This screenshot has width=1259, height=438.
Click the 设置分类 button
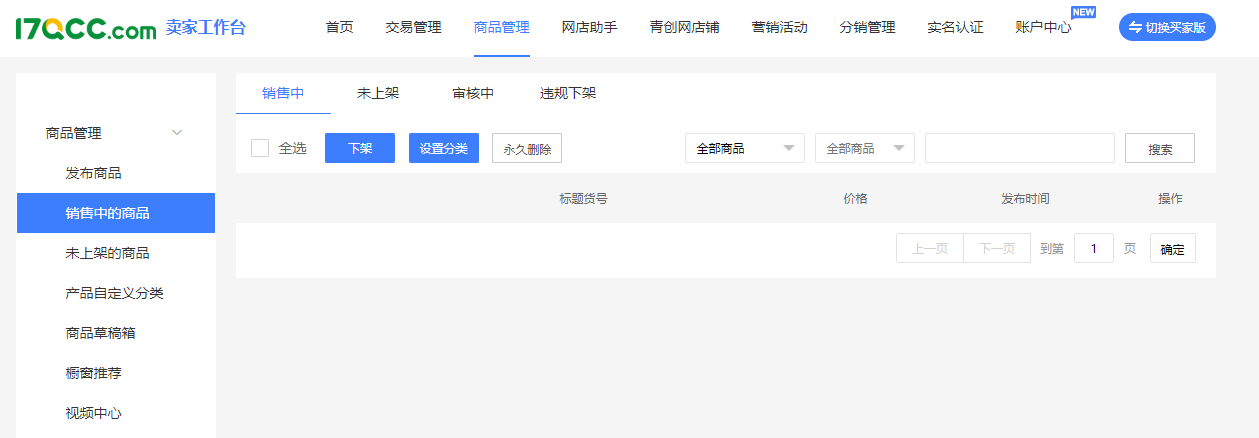[x=444, y=148]
